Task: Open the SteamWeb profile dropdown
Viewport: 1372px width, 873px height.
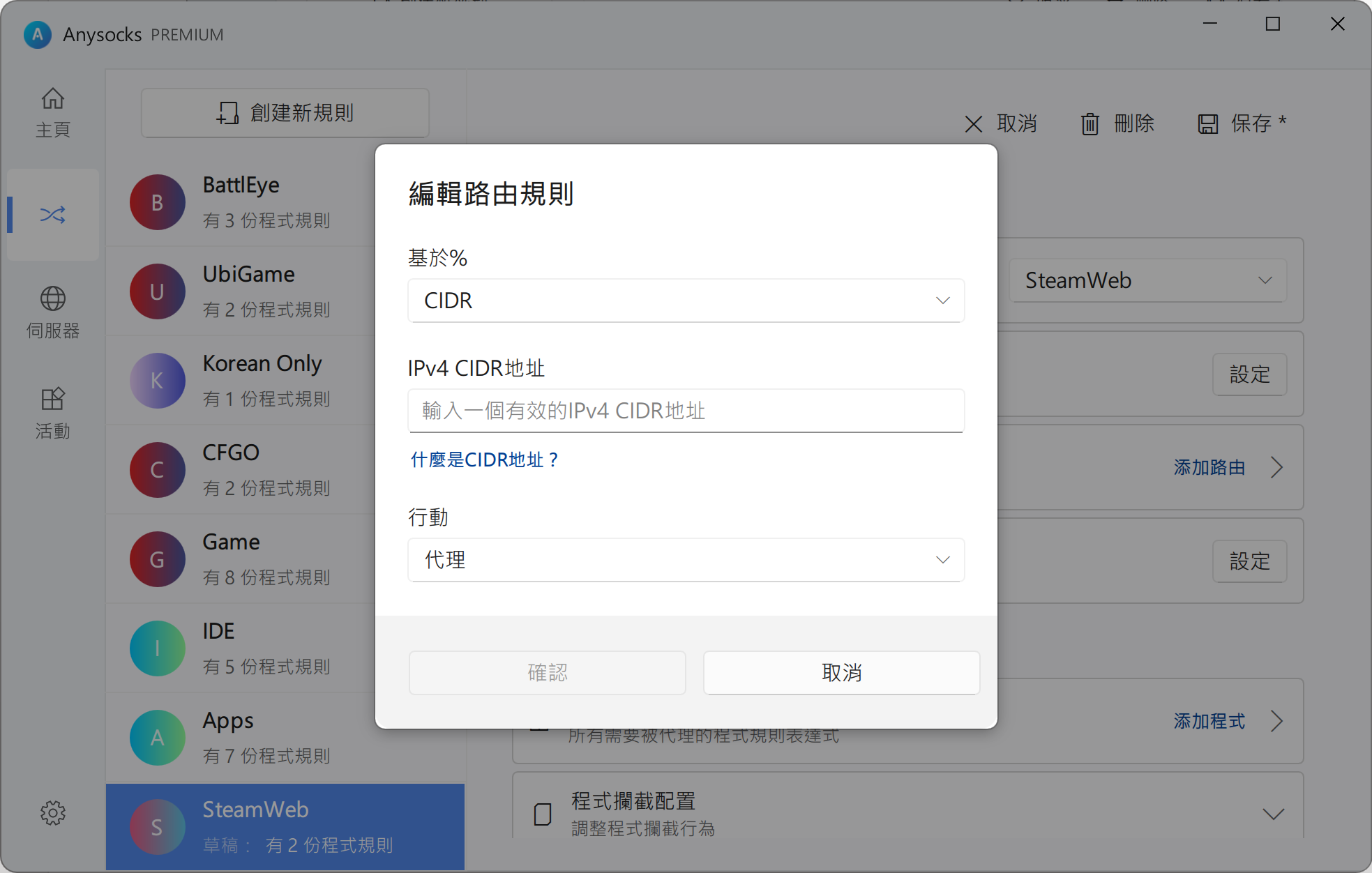Action: (x=1147, y=280)
